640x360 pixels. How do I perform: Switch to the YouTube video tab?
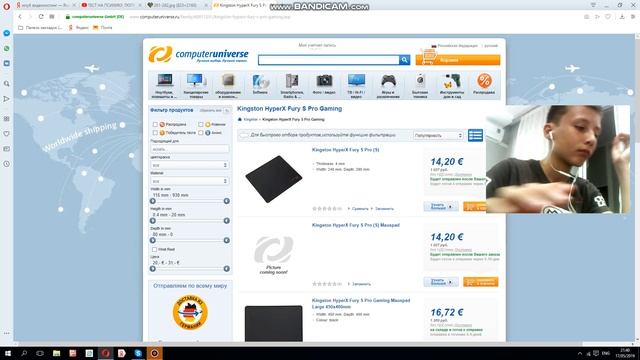(x=111, y=5)
